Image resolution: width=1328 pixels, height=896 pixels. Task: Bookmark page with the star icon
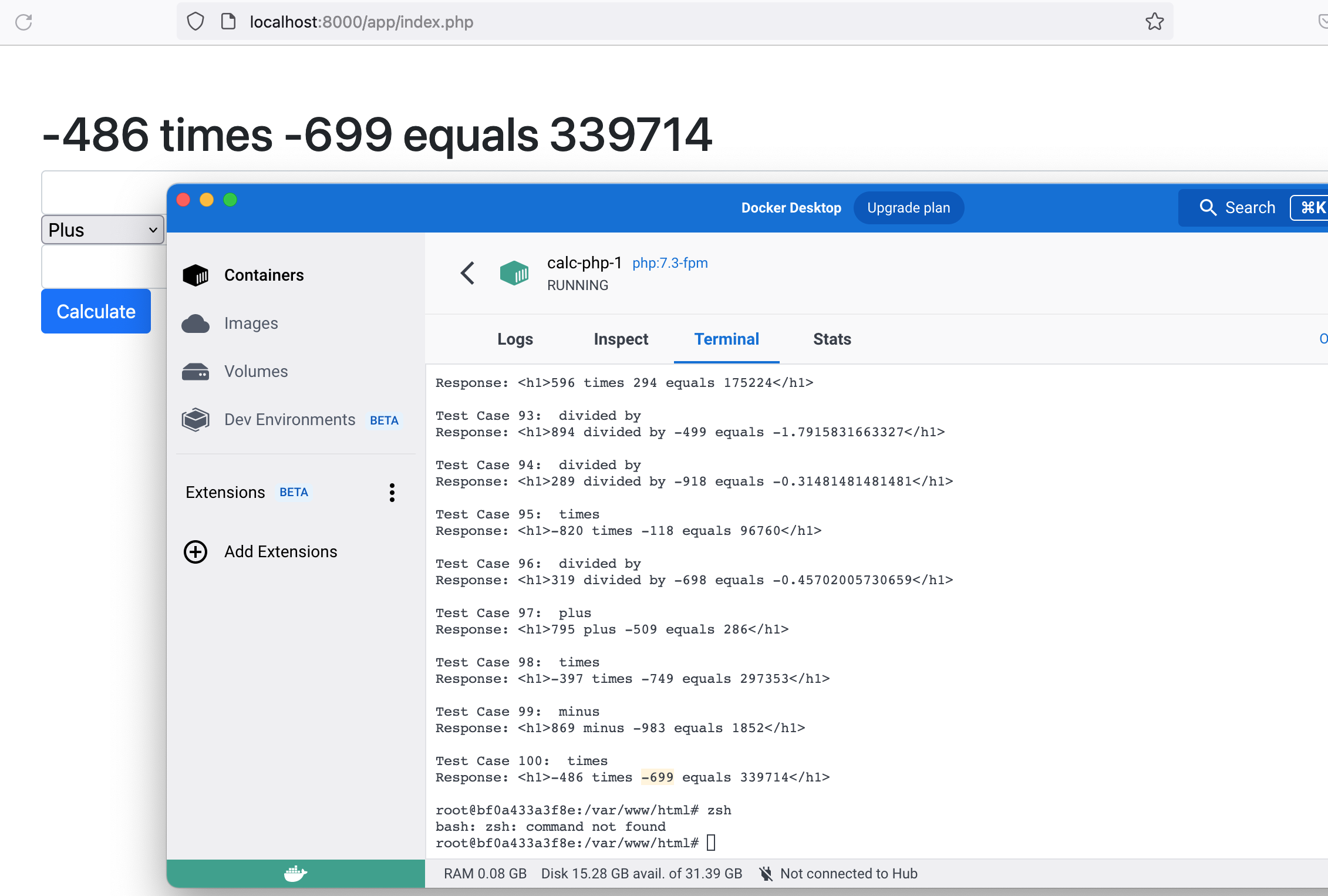click(x=1154, y=22)
